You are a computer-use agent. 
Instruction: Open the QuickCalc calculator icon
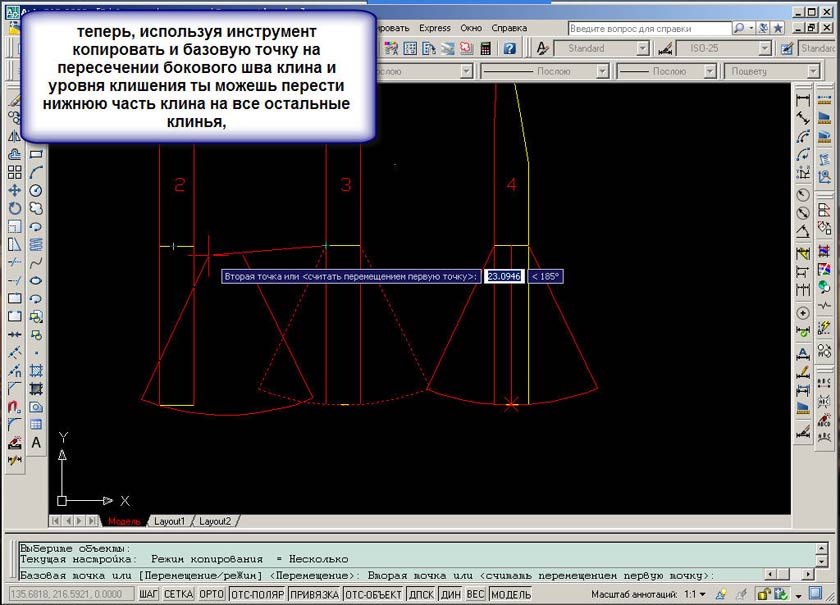486,48
